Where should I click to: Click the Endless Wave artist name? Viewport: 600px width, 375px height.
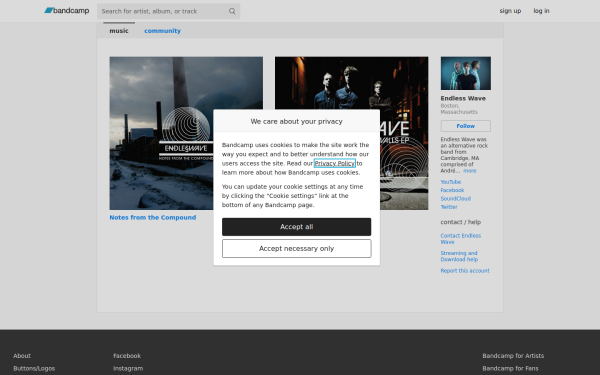coord(463,98)
